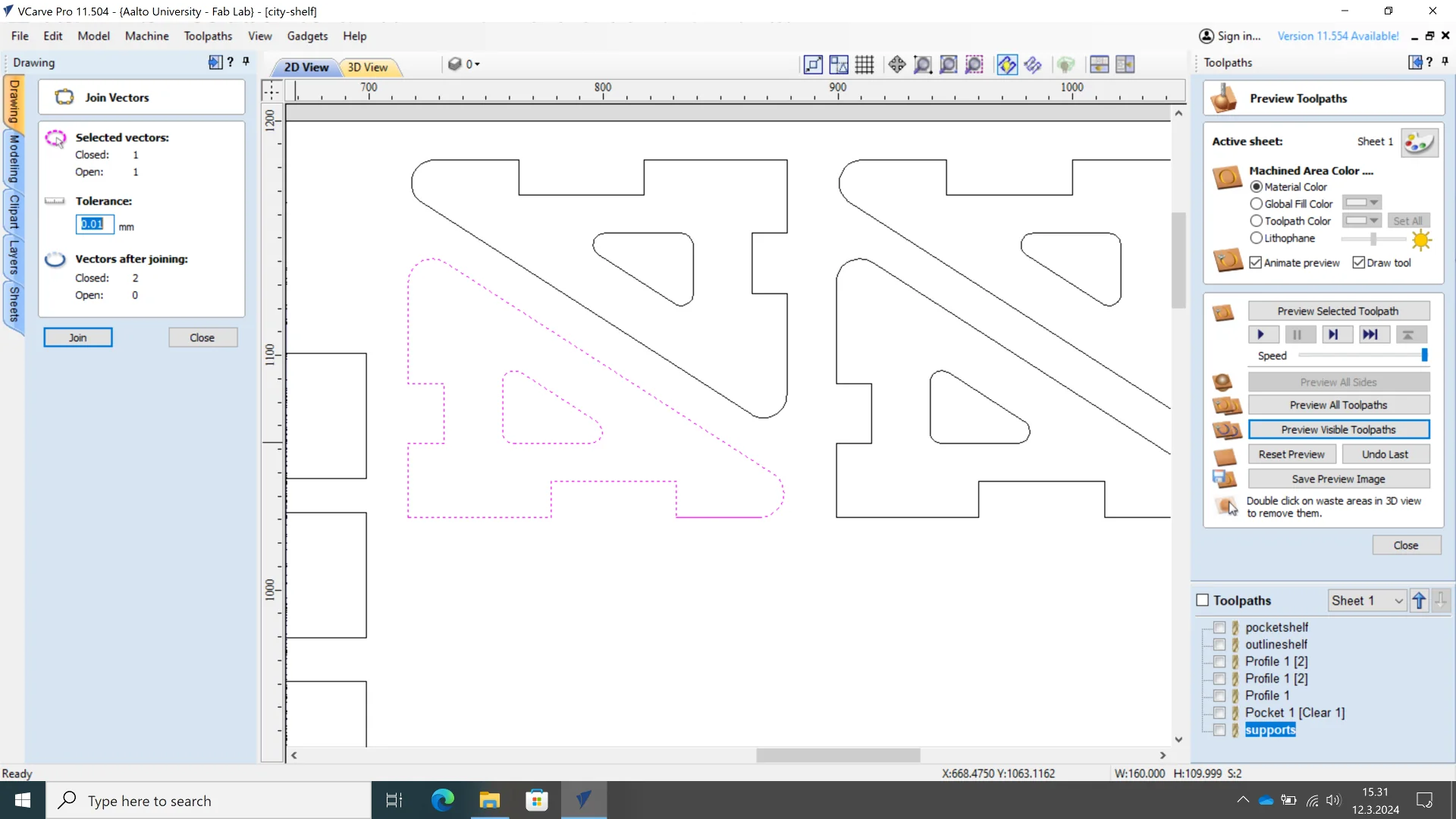Open the Sheet 1 dropdown in Toolpaths
The height and width of the screenshot is (819, 1456).
pos(1398,601)
